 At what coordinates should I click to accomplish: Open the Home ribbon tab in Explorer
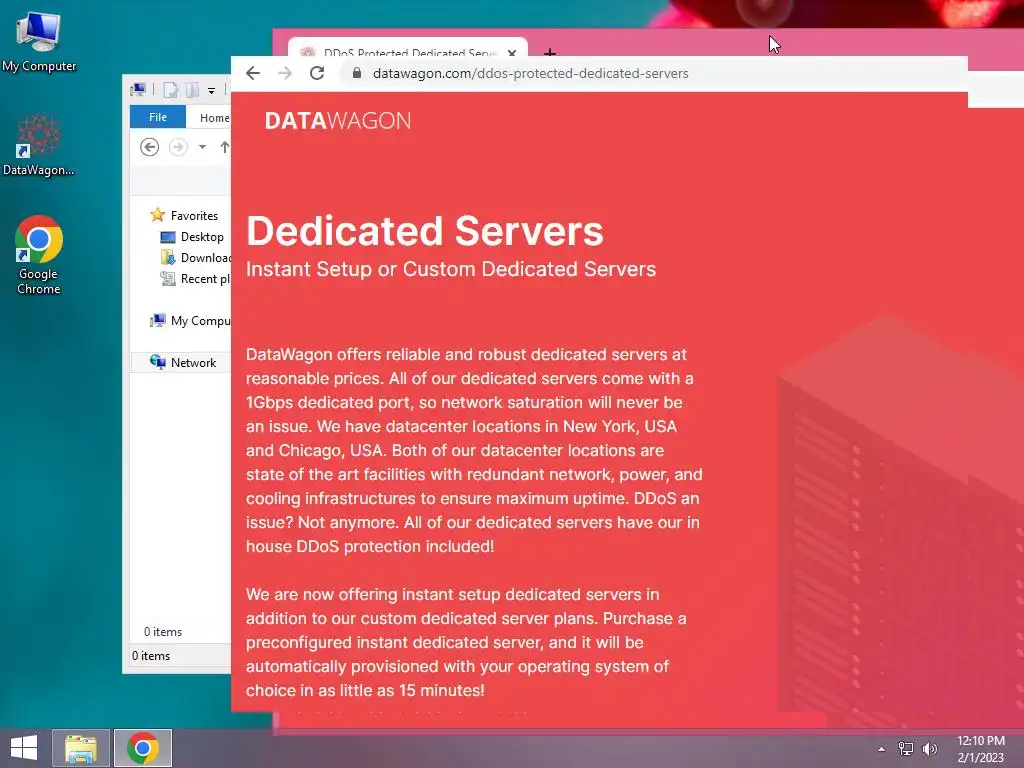[214, 118]
